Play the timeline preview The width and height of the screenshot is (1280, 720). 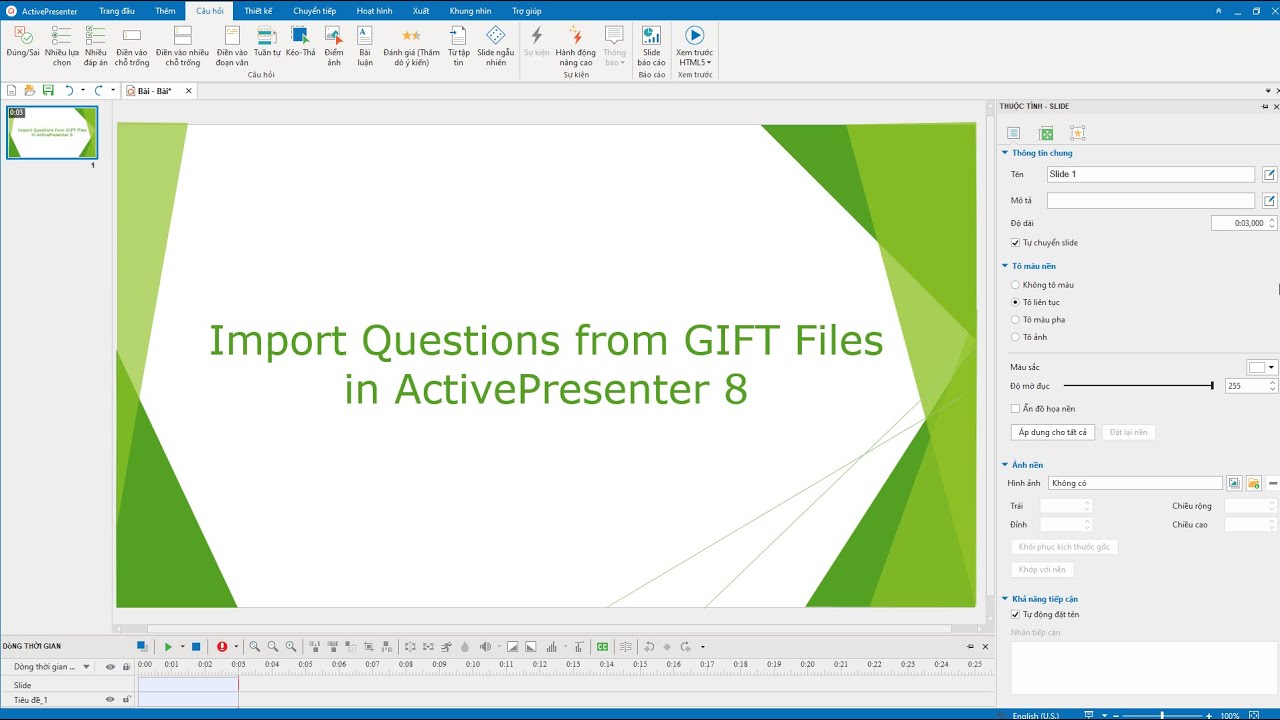(x=168, y=647)
